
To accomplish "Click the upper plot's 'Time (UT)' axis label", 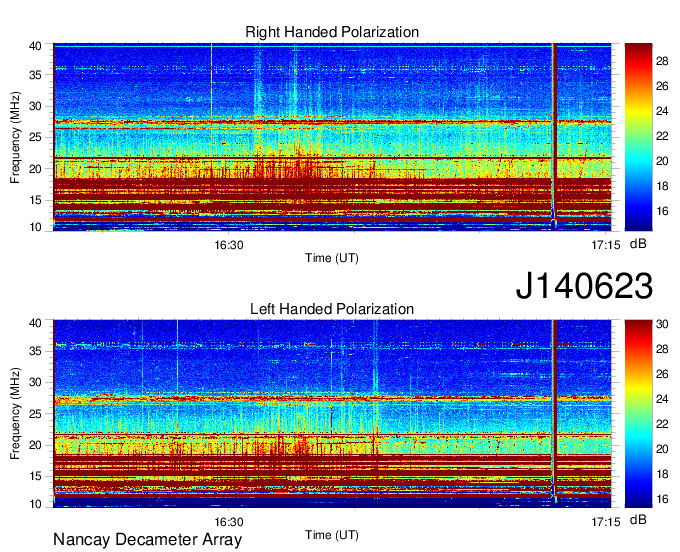I will point(332,258).
